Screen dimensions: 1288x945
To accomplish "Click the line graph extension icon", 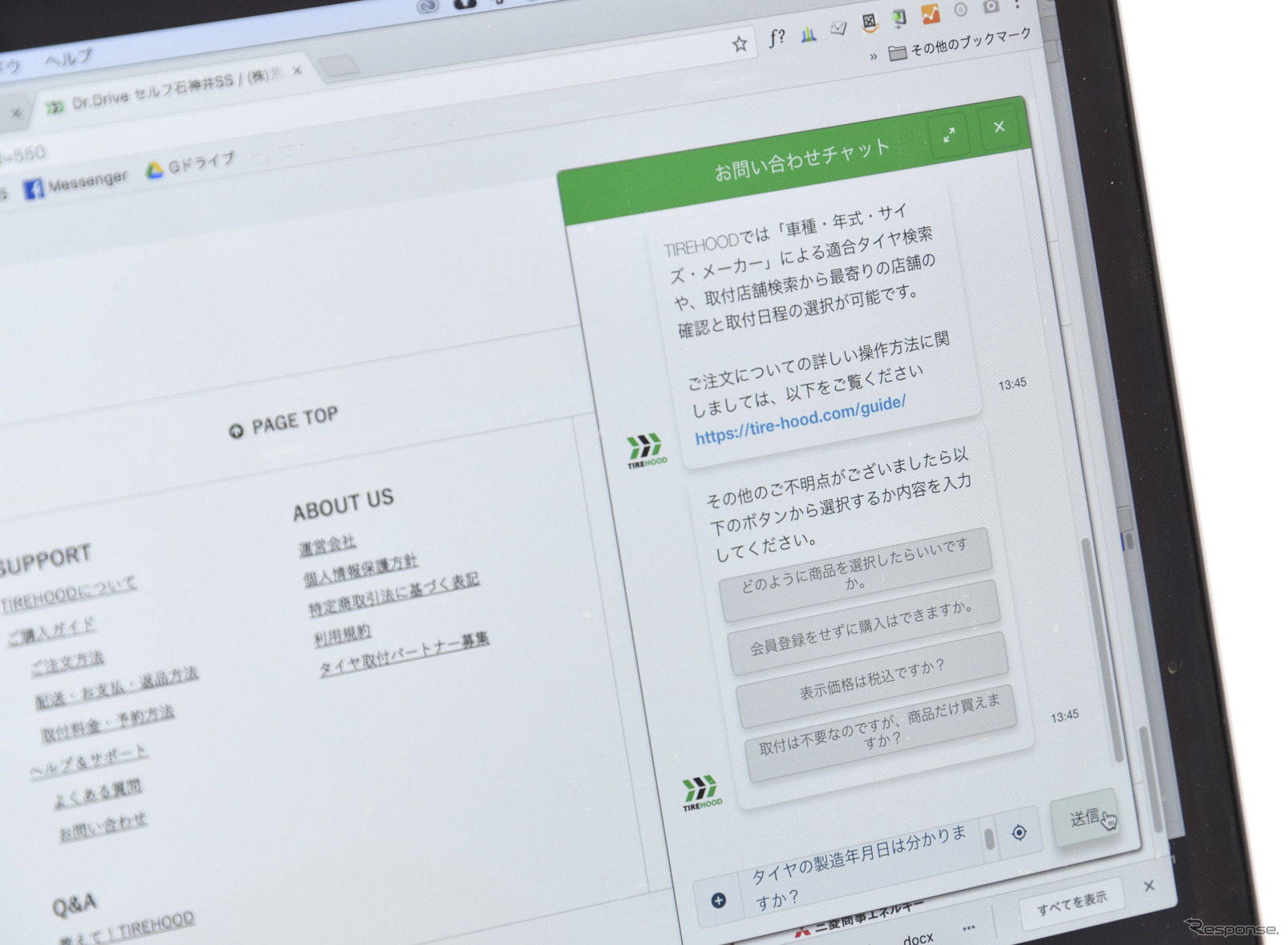I will click(x=838, y=28).
